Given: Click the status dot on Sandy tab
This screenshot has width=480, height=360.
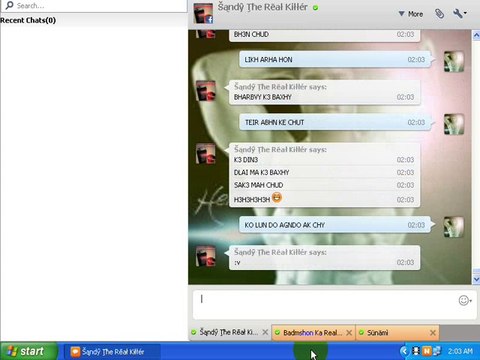Looking at the screenshot, I should (x=194, y=332).
